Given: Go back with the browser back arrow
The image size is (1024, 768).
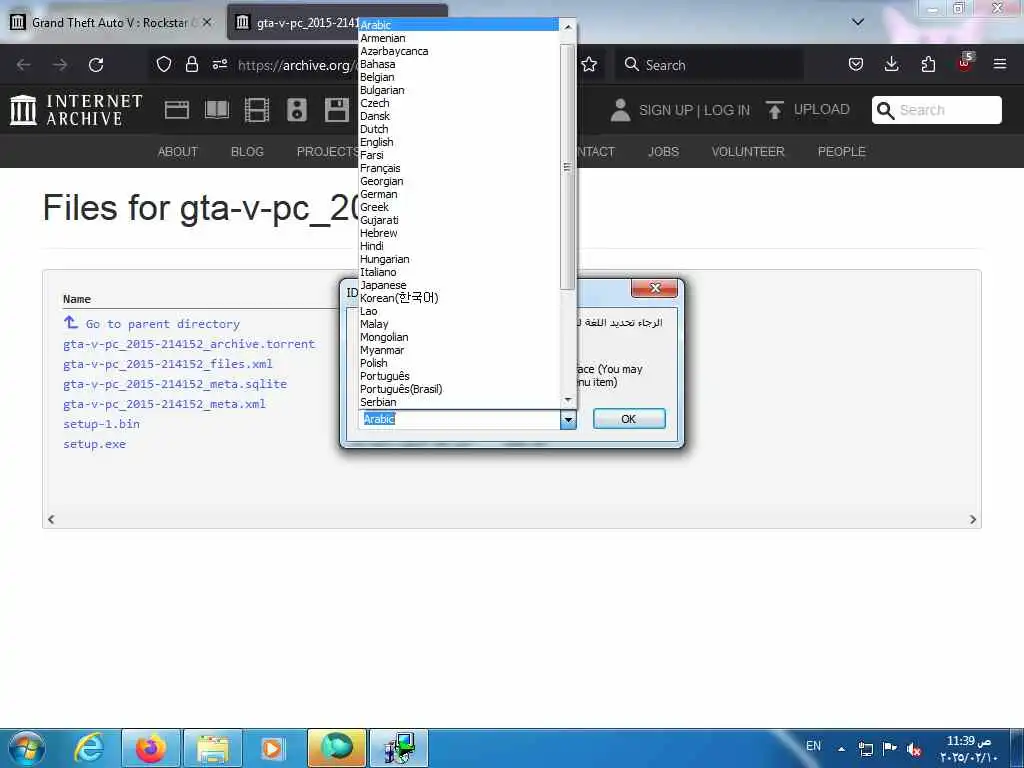Looking at the screenshot, I should pos(24,65).
